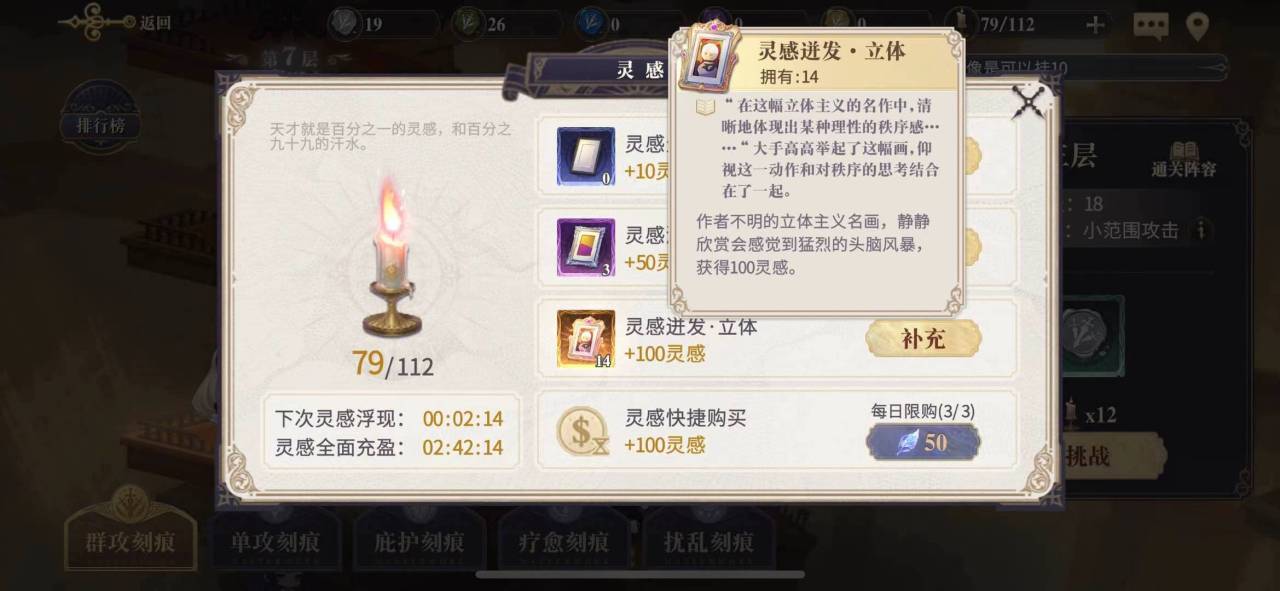This screenshot has width=1280, height=591.
Task: Tap the map location pin icon
Action: pyautogui.click(x=1197, y=26)
